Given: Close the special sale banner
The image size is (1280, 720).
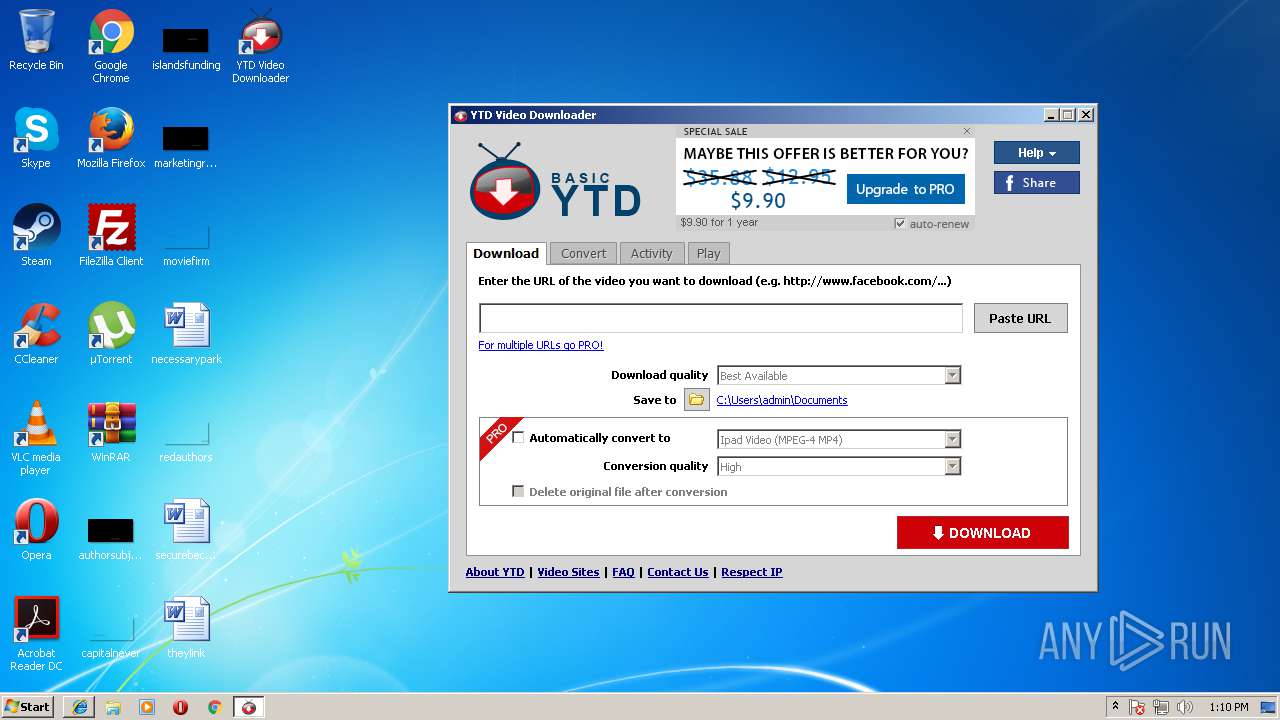Looking at the screenshot, I should pyautogui.click(x=967, y=131).
